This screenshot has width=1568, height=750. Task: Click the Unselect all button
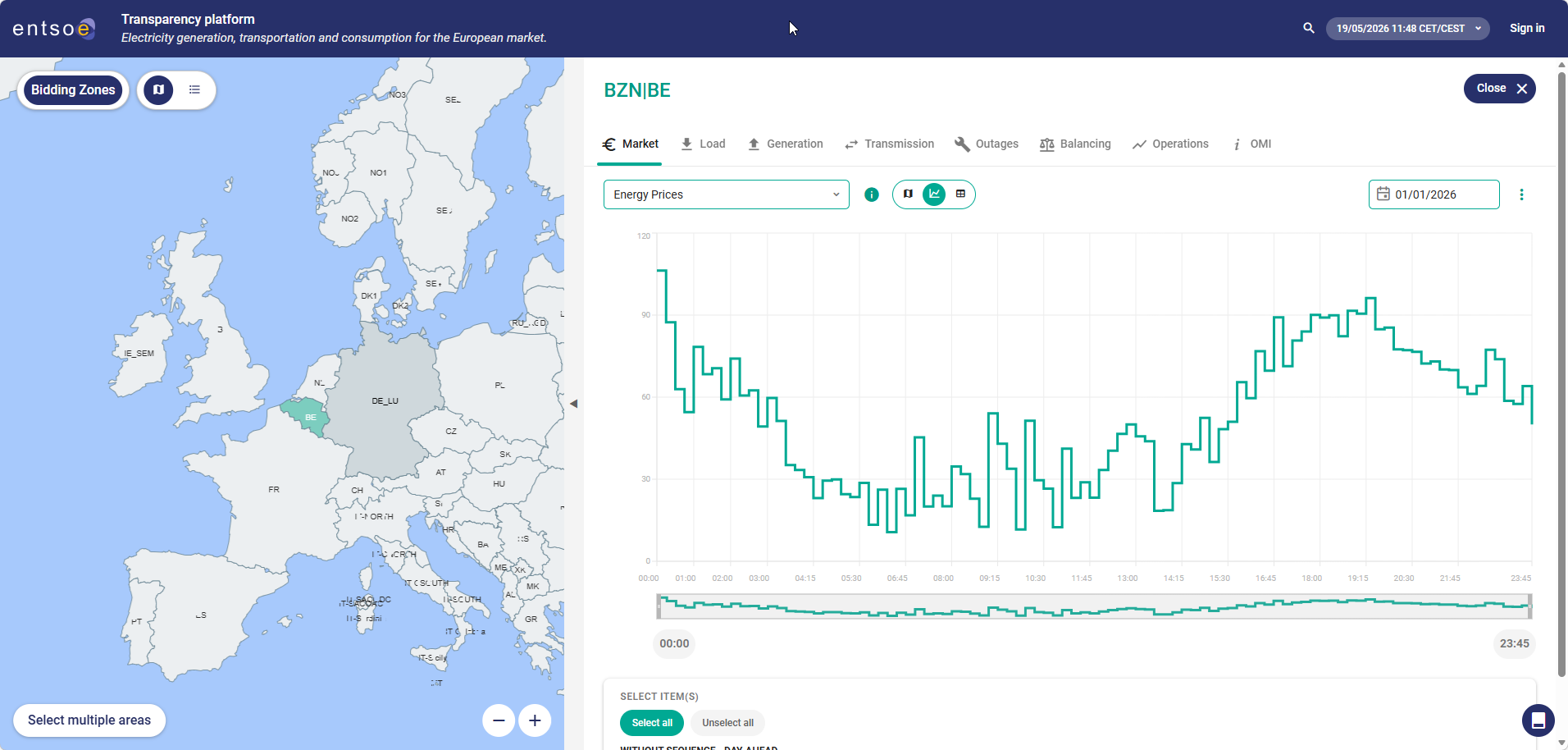(x=727, y=723)
